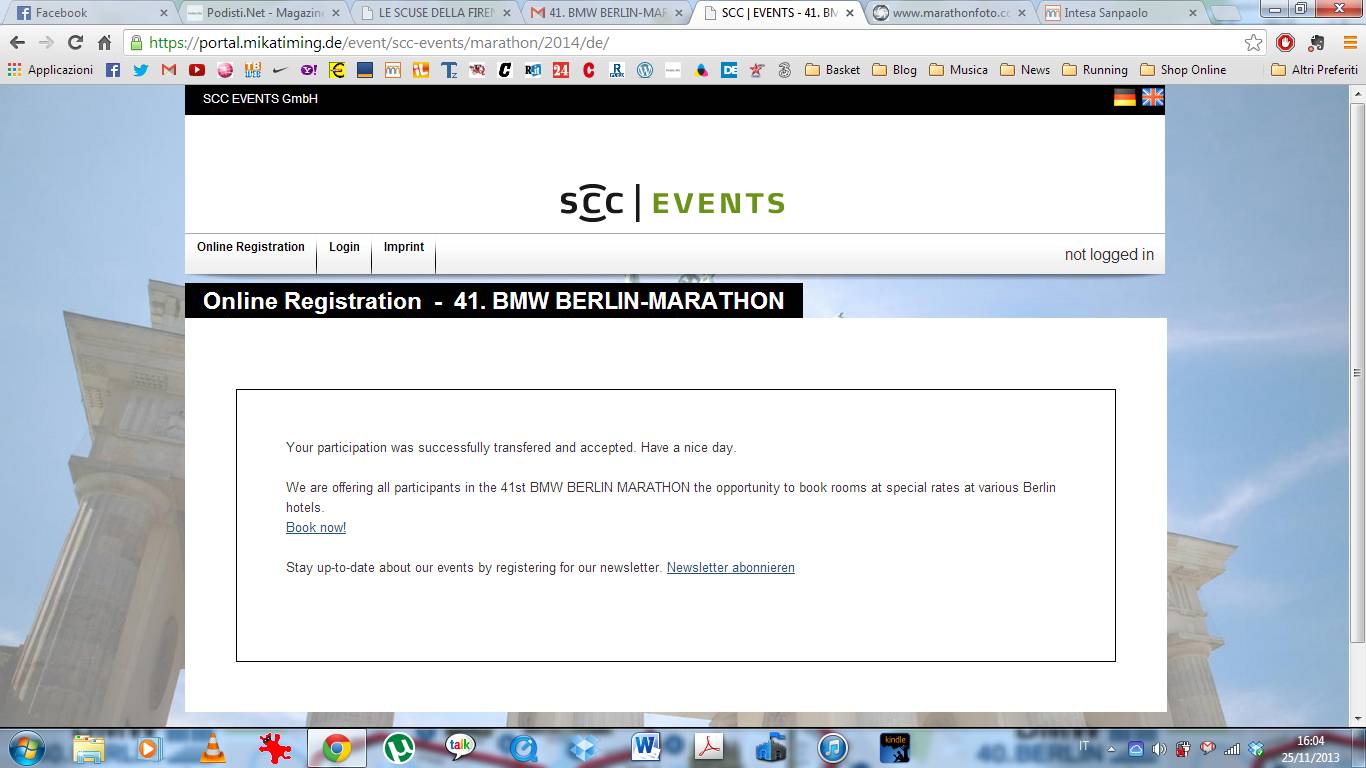Click the Evernote extension icon
The width and height of the screenshot is (1366, 768).
coord(1316,43)
